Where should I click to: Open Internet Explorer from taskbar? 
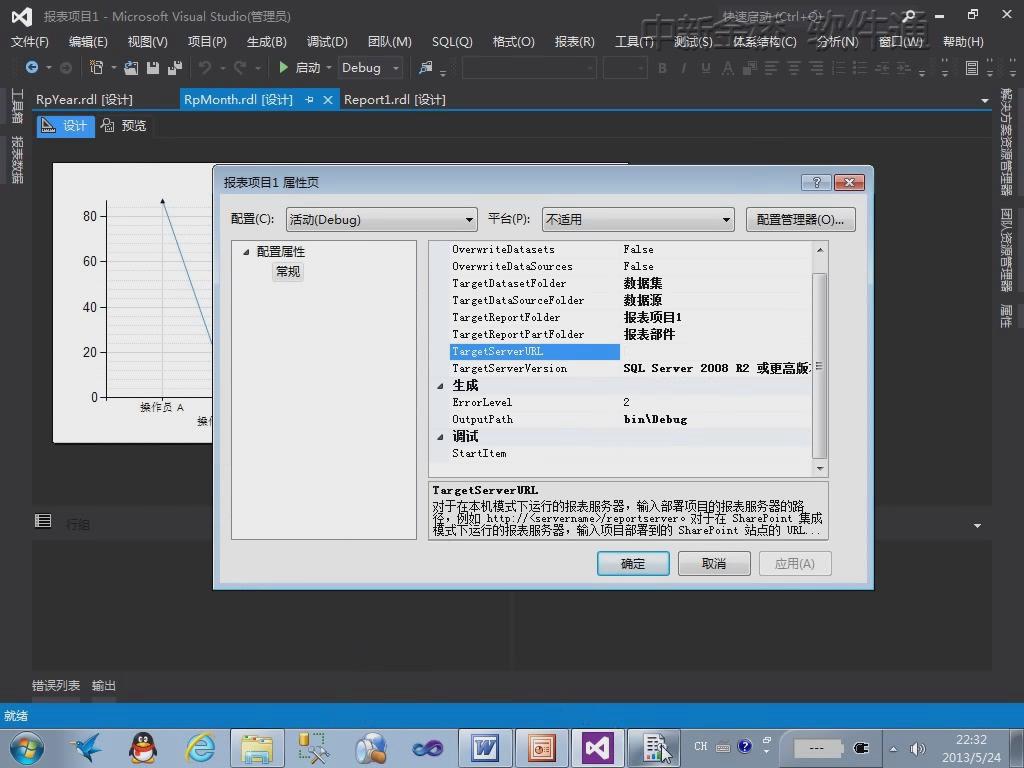201,748
